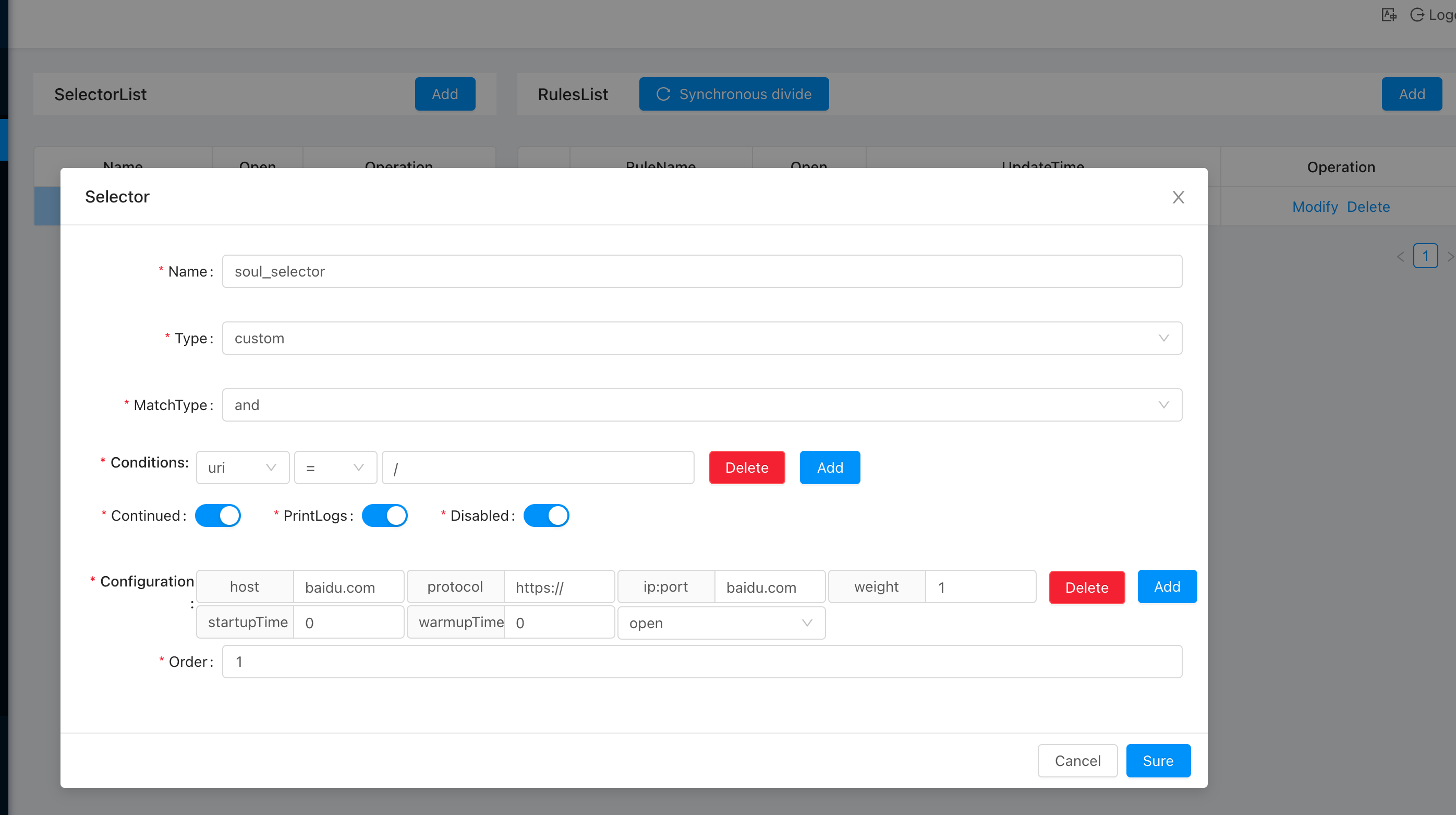Click Modify link in Operation column
1456x815 pixels.
tap(1315, 207)
